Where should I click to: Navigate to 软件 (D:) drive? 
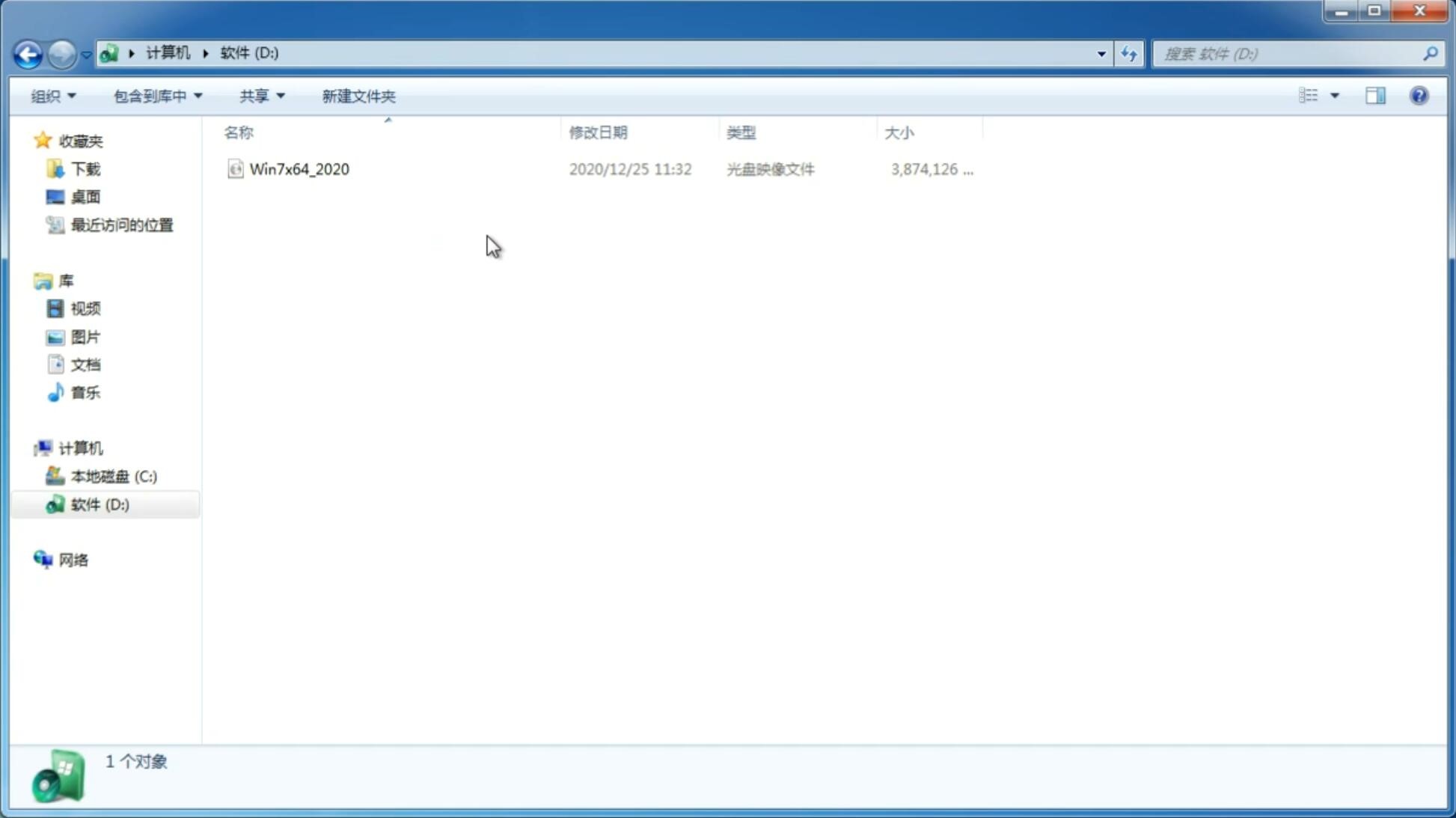[98, 503]
